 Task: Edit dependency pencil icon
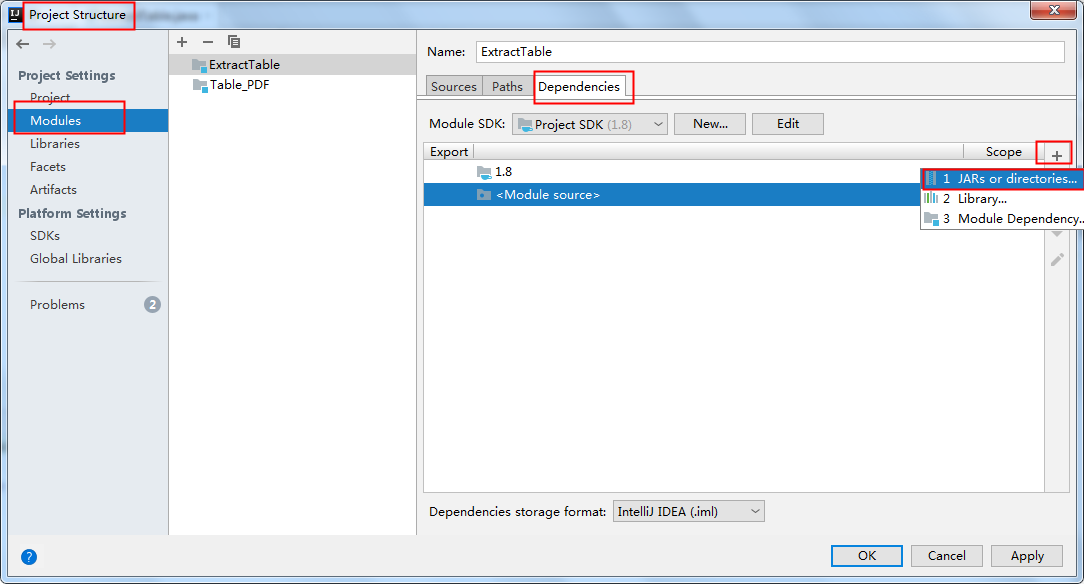pos(1057,260)
